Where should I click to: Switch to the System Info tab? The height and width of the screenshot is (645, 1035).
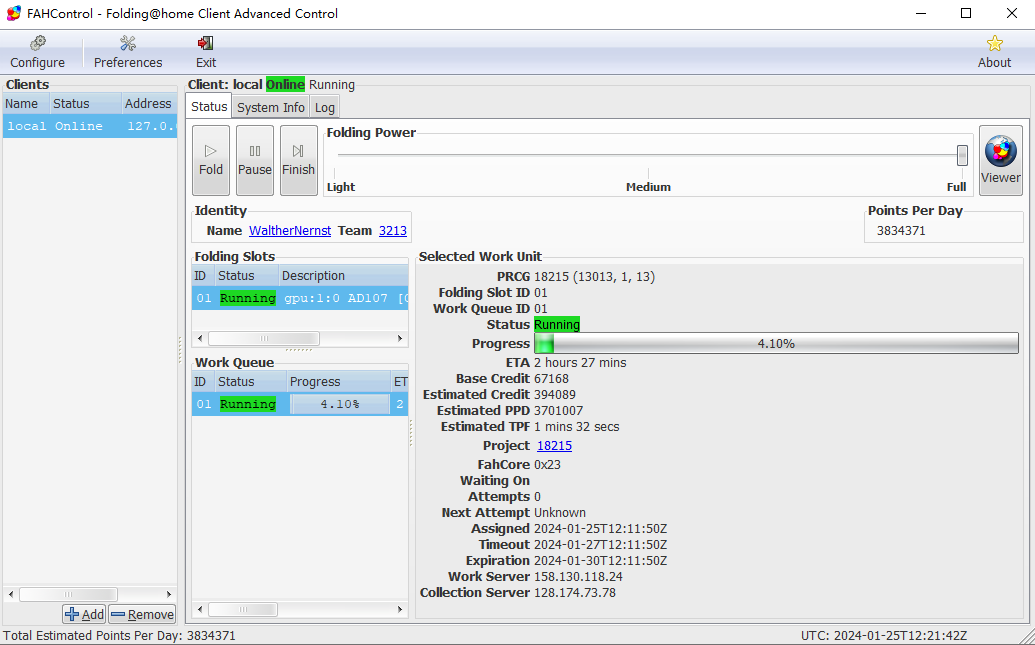point(271,107)
